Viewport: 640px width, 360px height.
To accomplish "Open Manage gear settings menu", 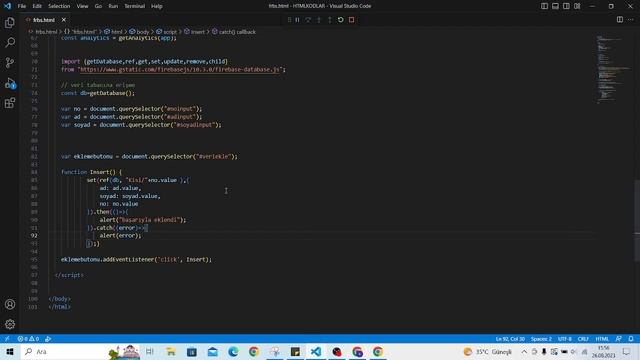I will 10,324.
